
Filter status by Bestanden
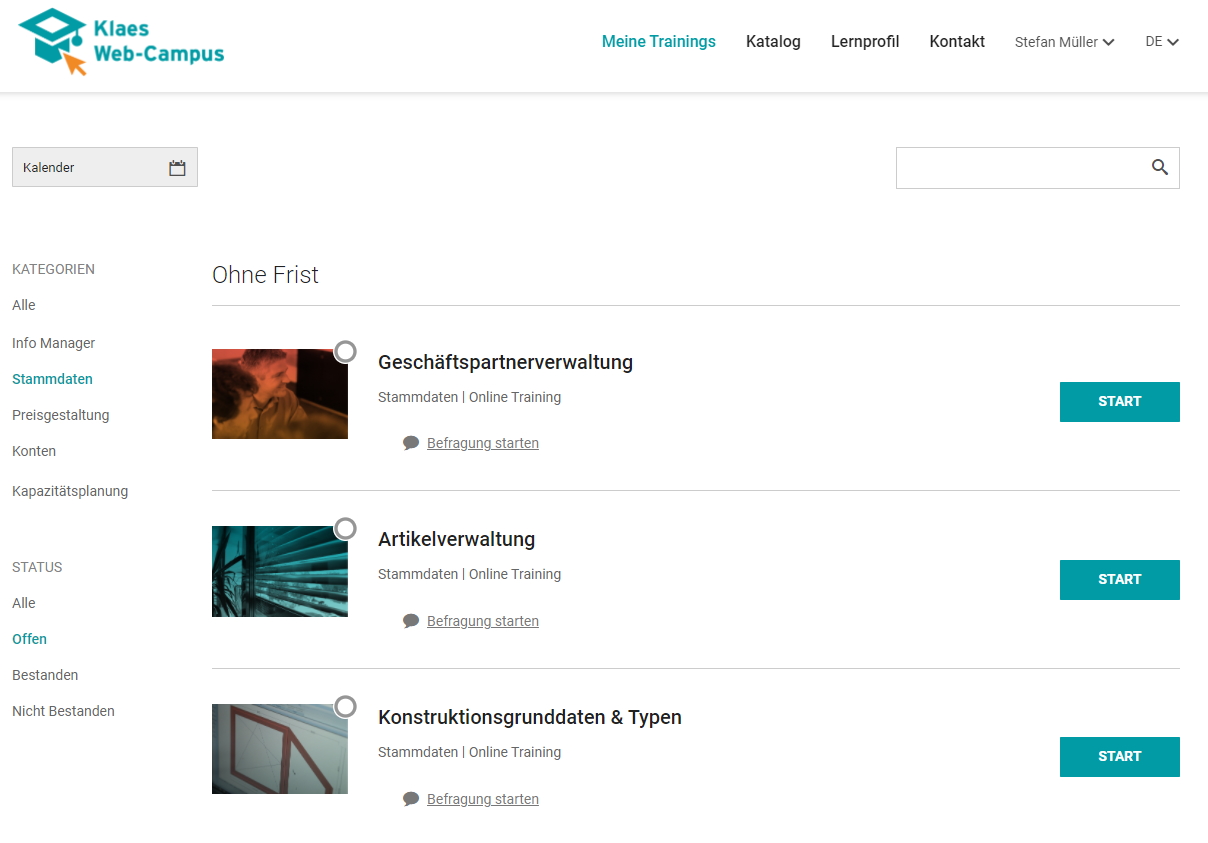click(45, 675)
